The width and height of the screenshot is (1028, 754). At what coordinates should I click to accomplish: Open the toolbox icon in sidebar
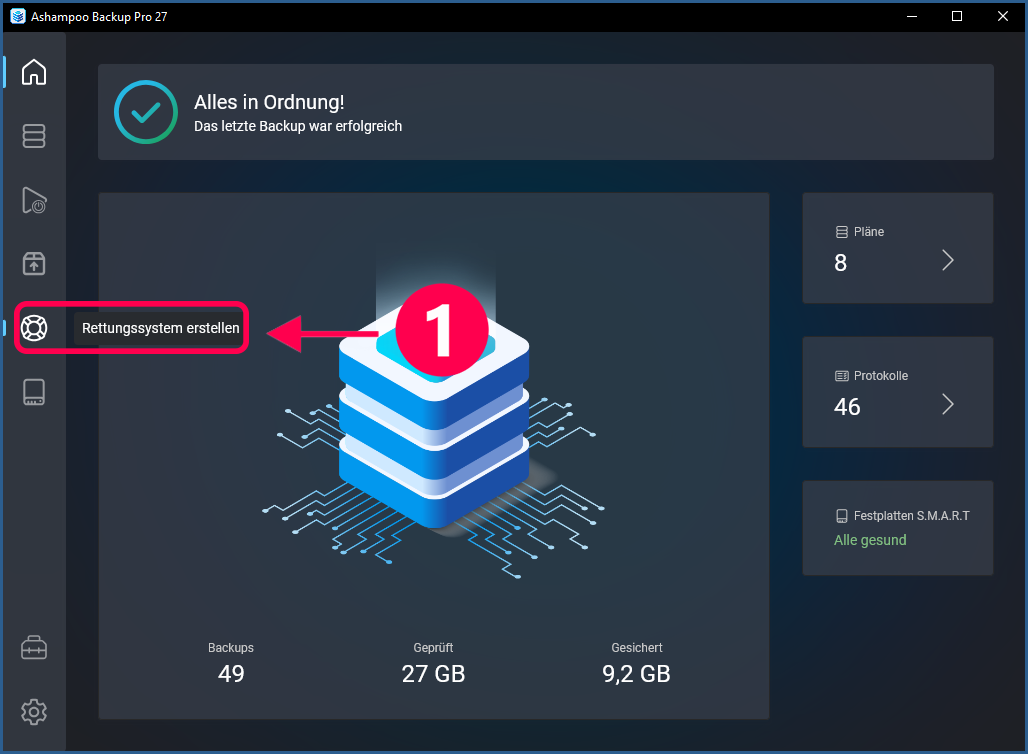pyautogui.click(x=34, y=648)
